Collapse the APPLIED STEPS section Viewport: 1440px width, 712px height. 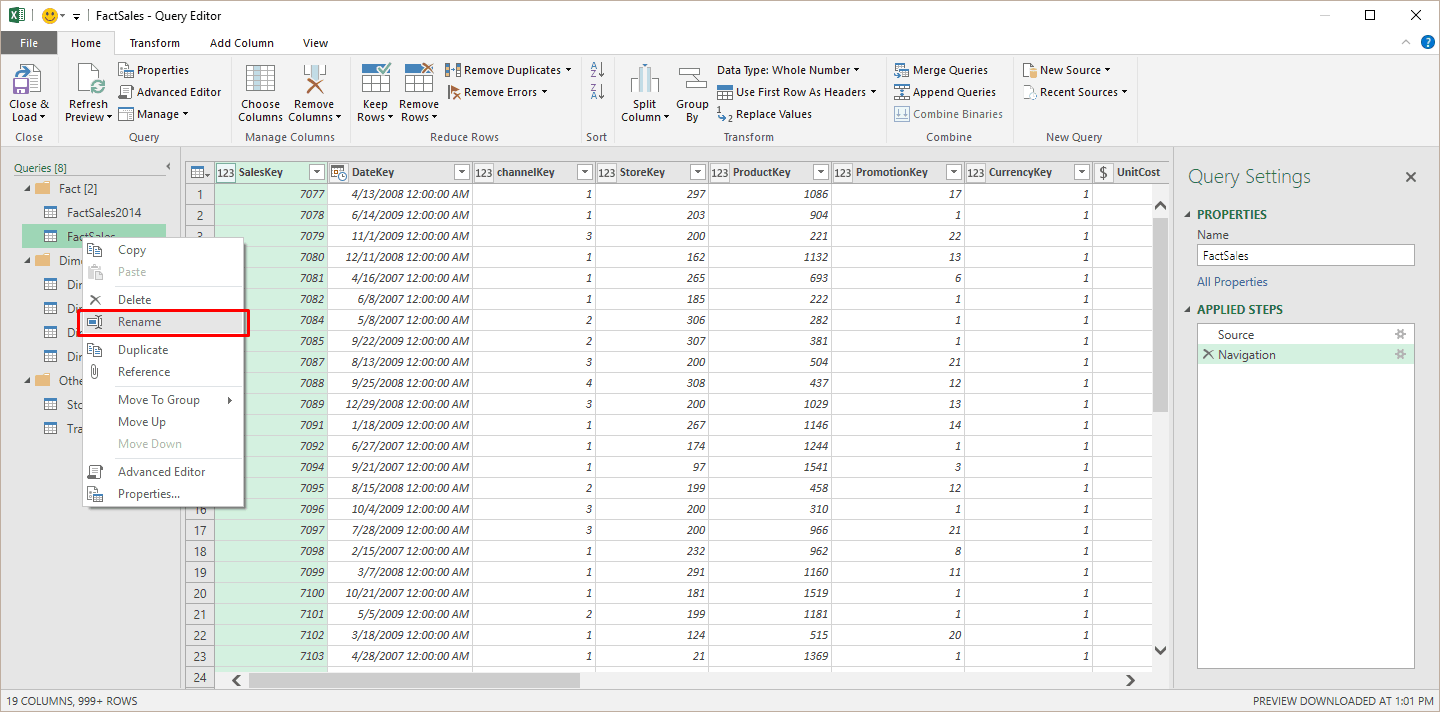point(1188,309)
